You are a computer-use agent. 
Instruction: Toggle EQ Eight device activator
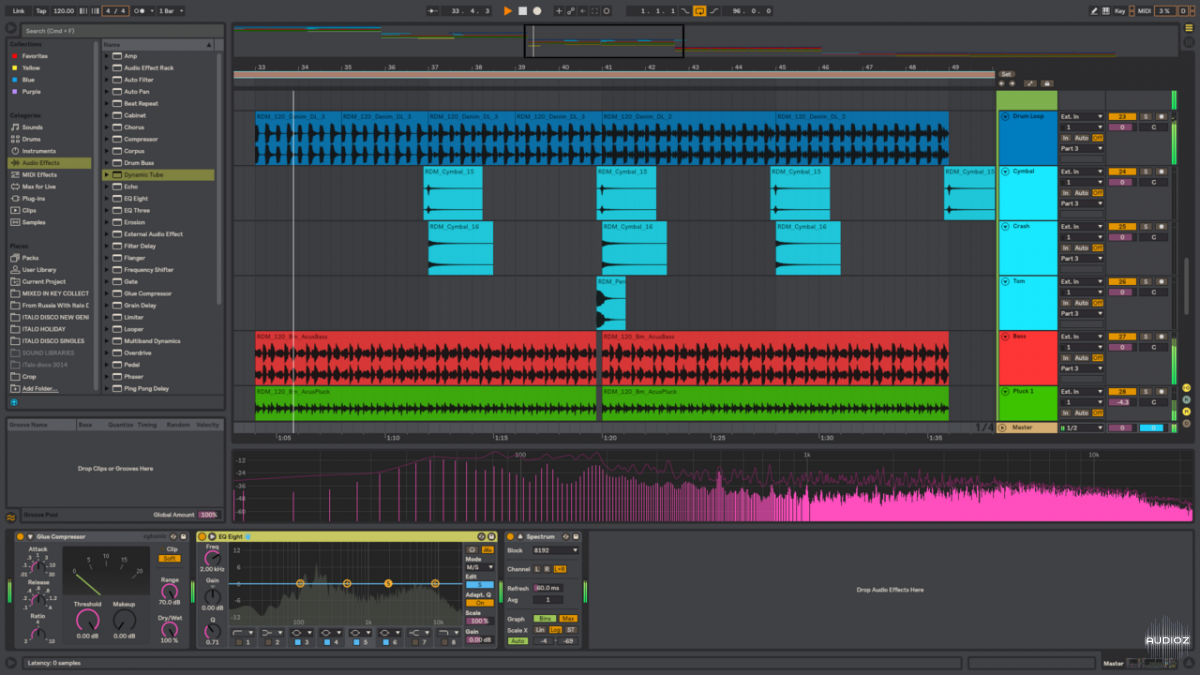[202, 537]
